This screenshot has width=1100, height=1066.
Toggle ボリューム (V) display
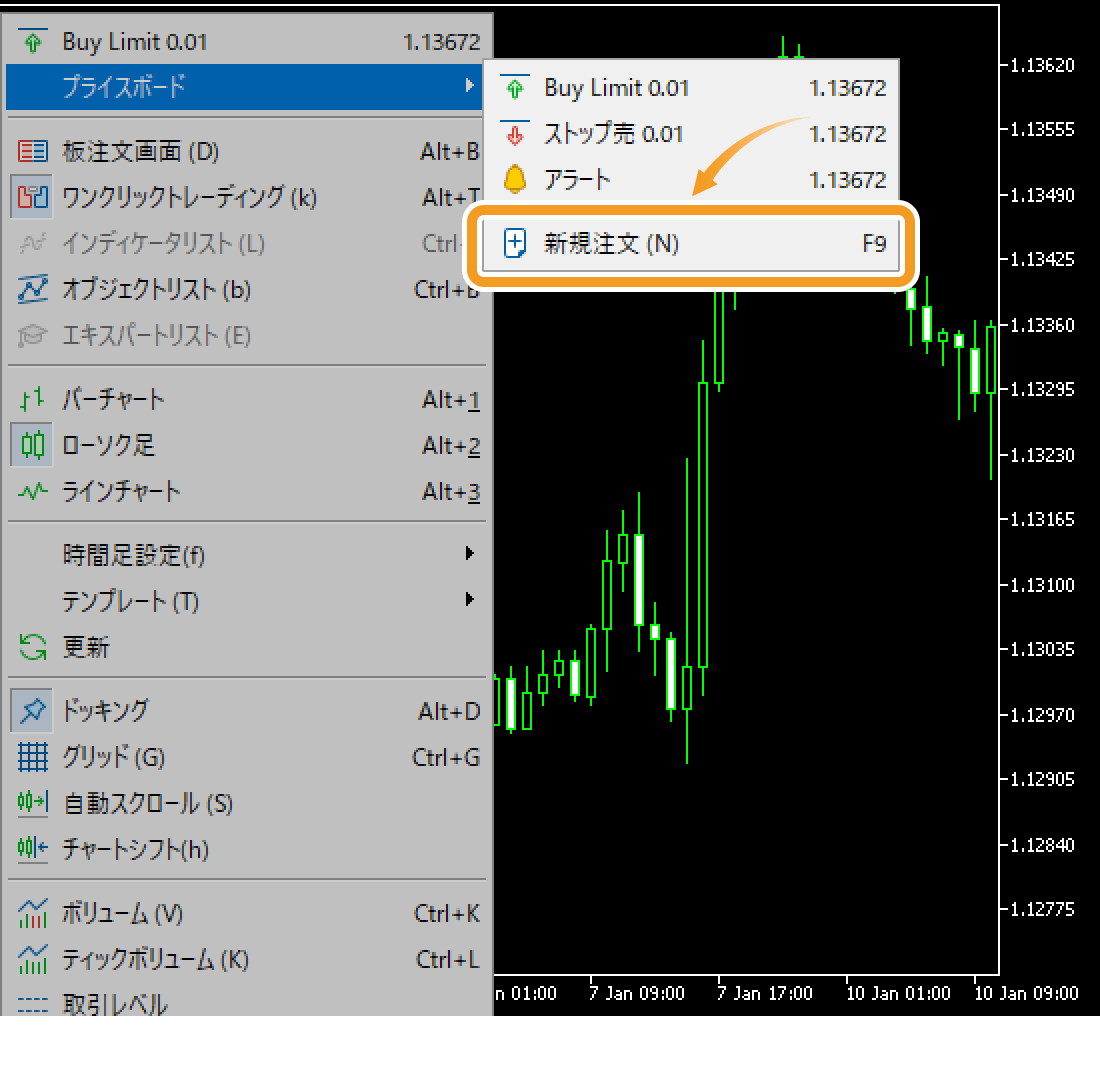[x=246, y=912]
